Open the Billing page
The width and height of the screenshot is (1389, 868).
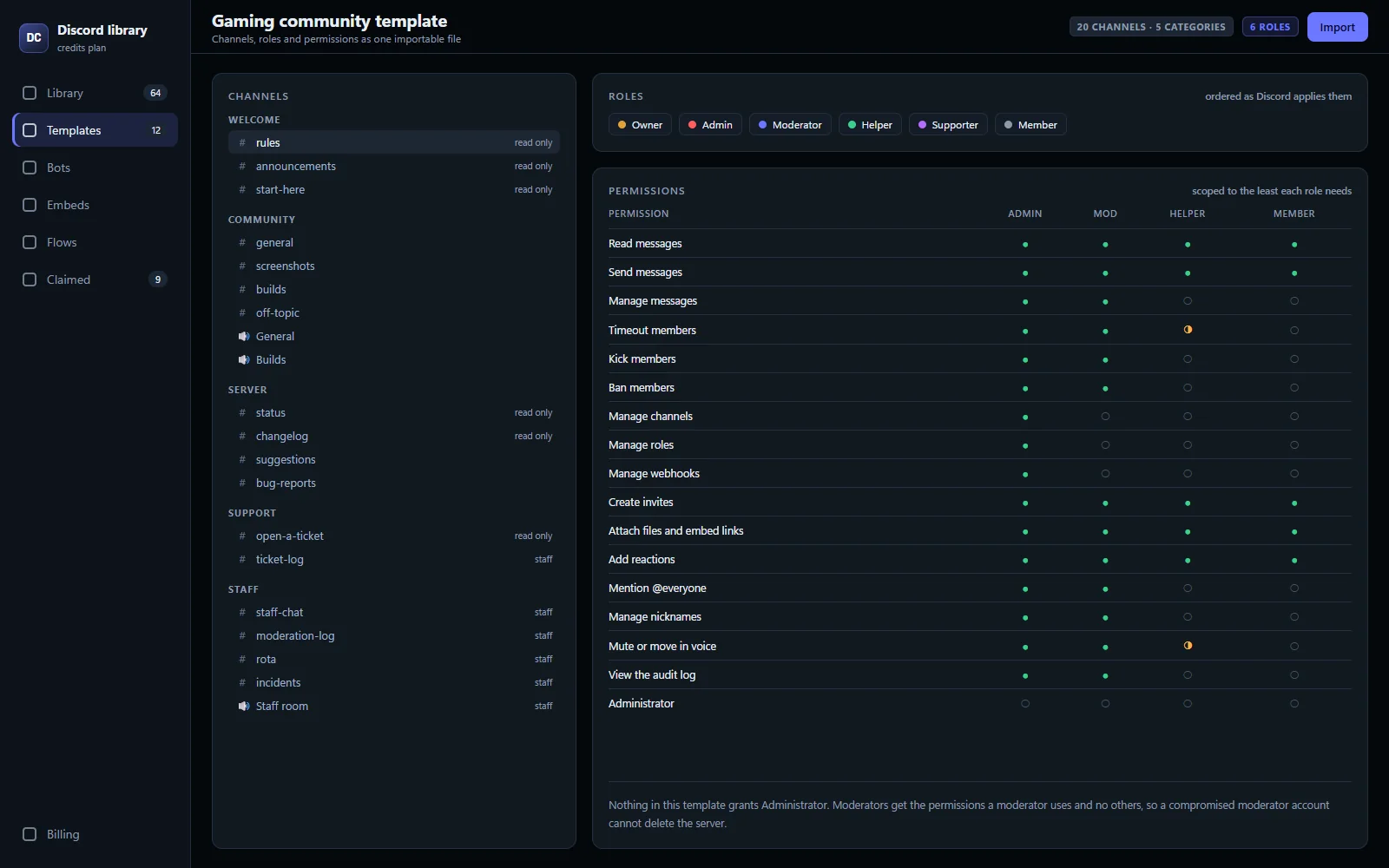pos(95,834)
